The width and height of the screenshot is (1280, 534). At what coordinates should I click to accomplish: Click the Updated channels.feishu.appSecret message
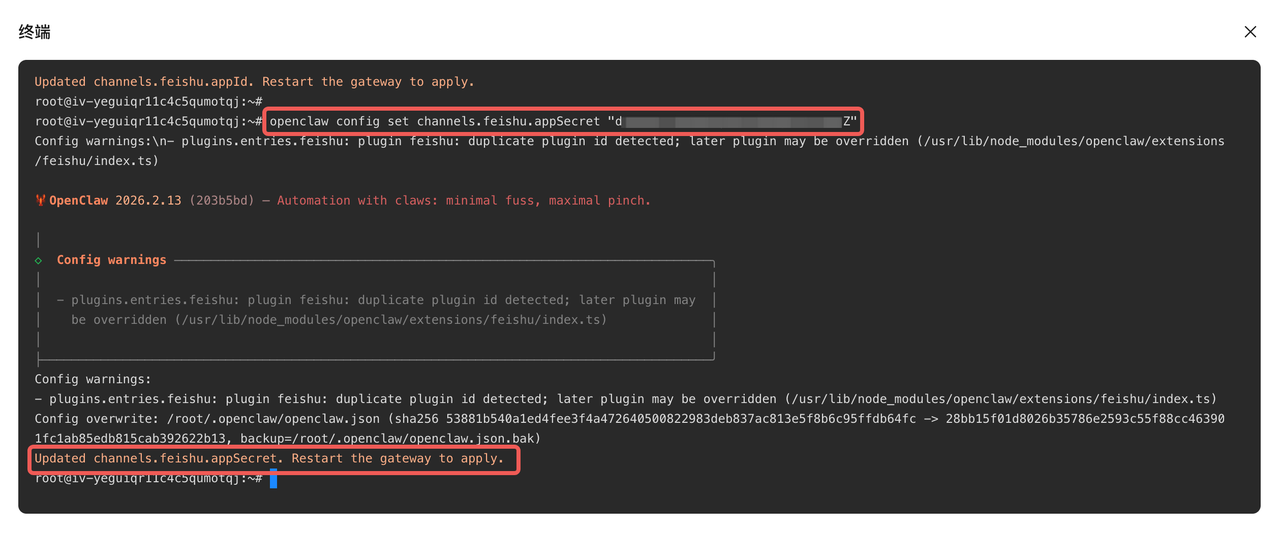[269, 459]
